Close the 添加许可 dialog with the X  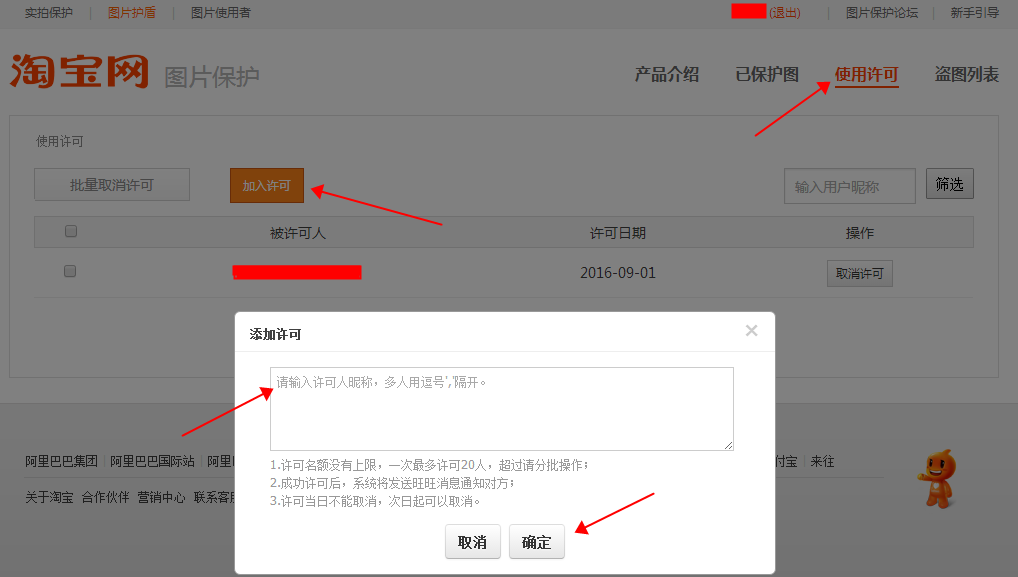(x=751, y=330)
